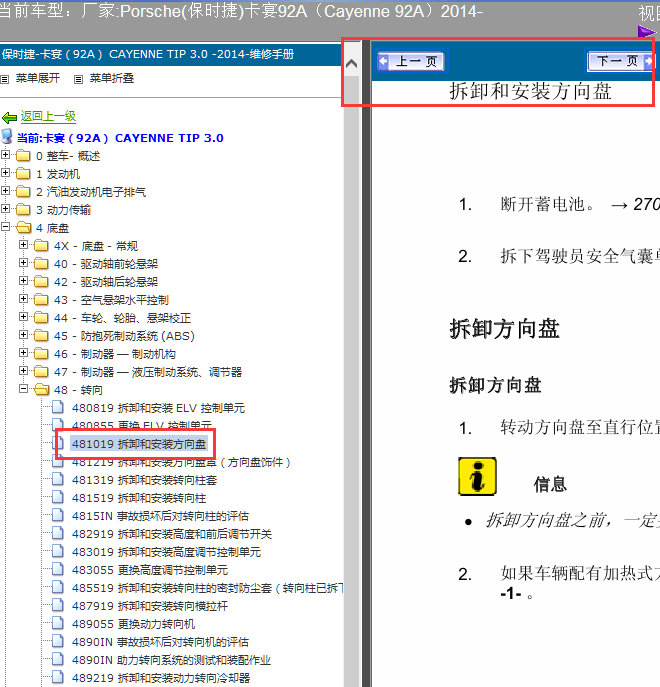Open 4815IN 事故损坏后对转向柱的评估
The width and height of the screenshot is (660, 687).
pyautogui.click(x=160, y=516)
